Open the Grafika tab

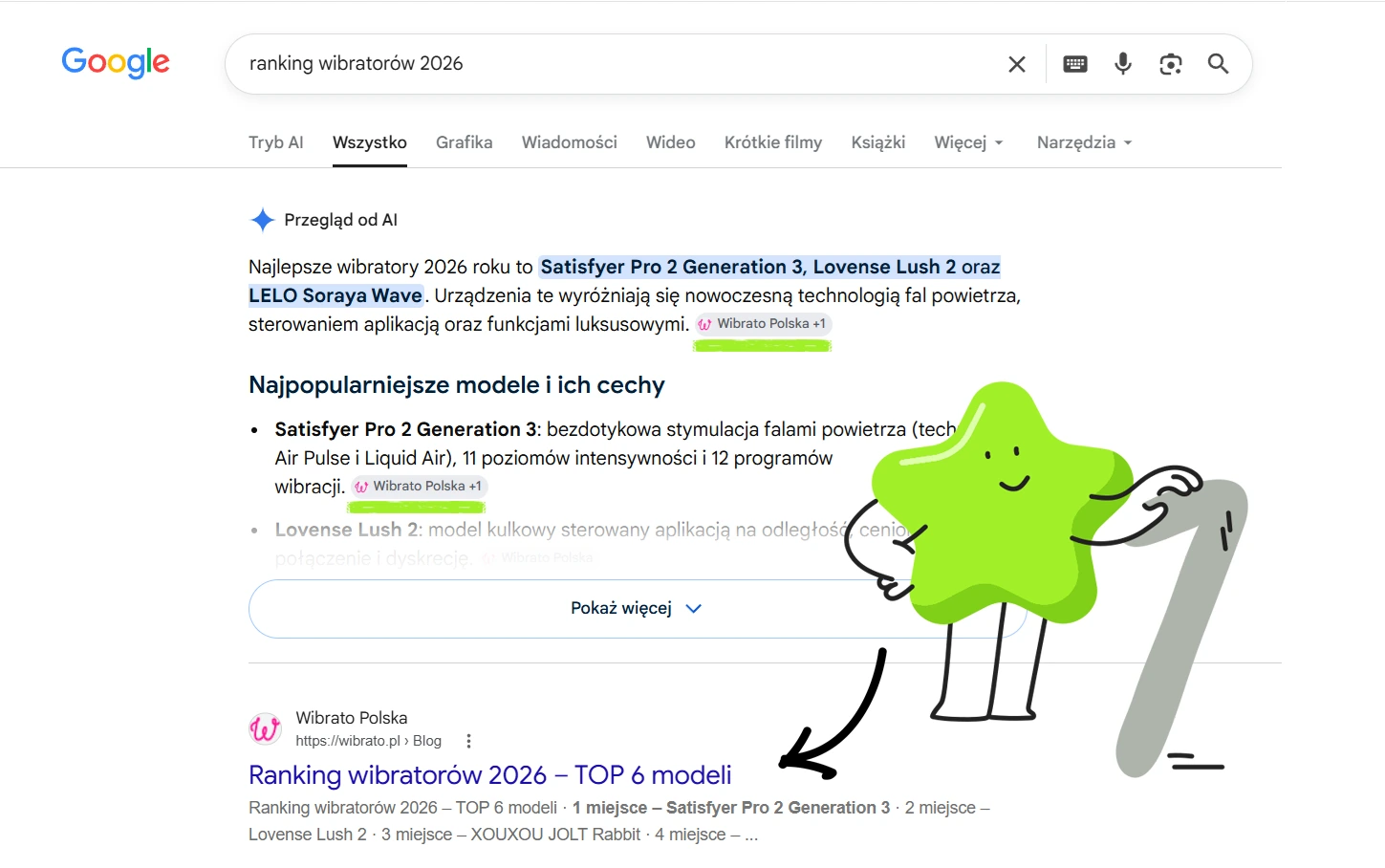coord(465,142)
